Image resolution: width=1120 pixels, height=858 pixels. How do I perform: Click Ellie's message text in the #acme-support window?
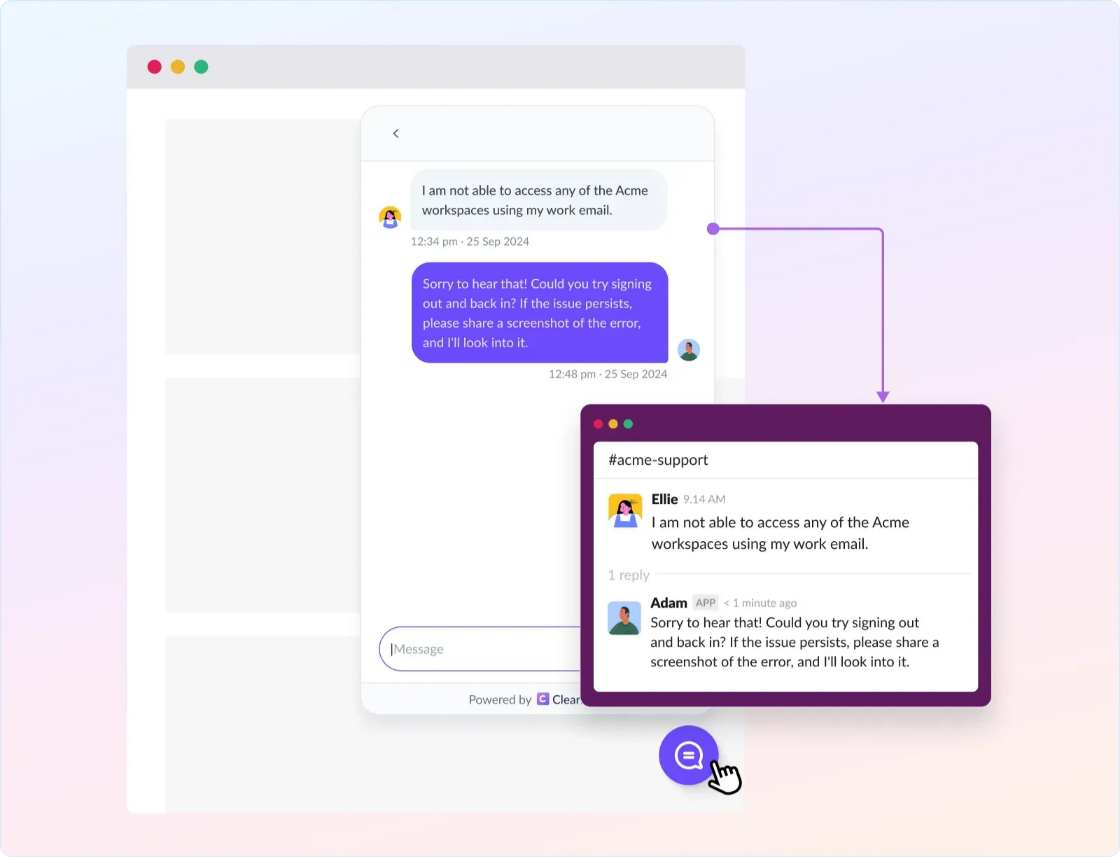tap(780, 533)
